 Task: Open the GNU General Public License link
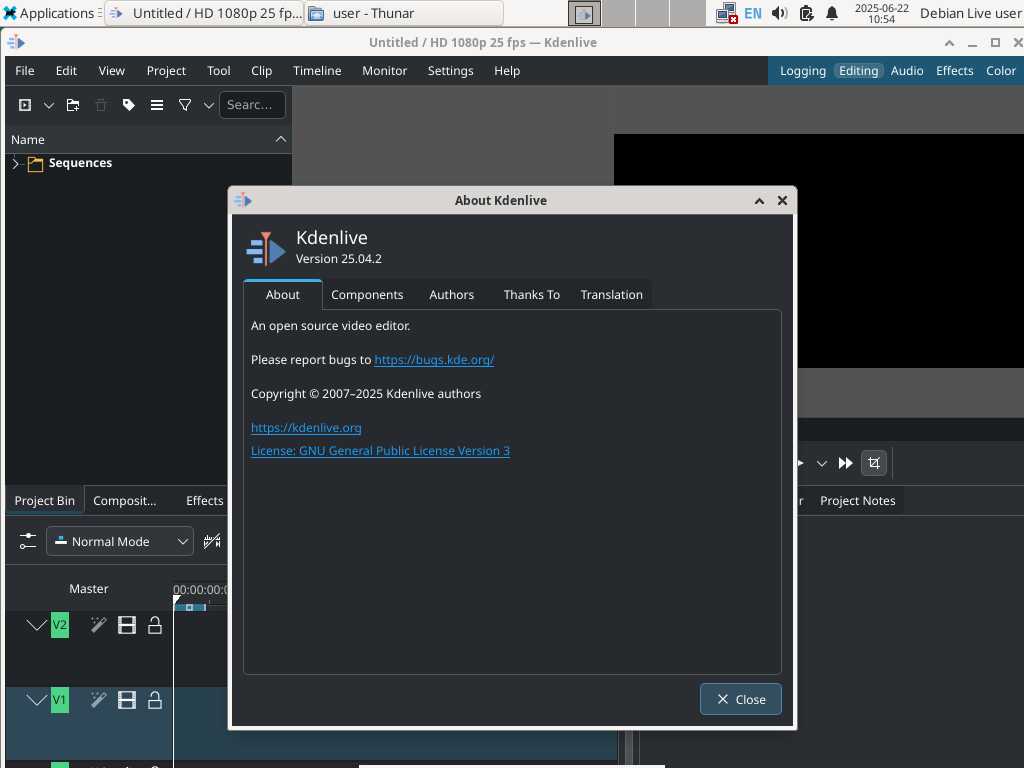click(x=380, y=451)
